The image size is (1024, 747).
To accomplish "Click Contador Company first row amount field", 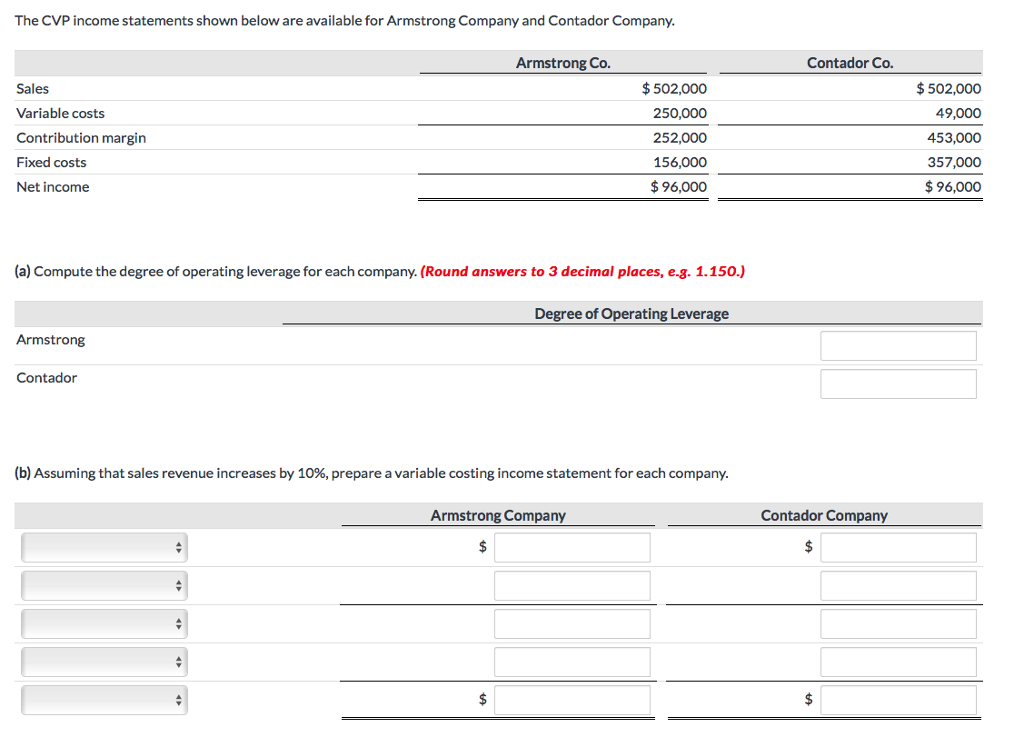I will coord(899,548).
